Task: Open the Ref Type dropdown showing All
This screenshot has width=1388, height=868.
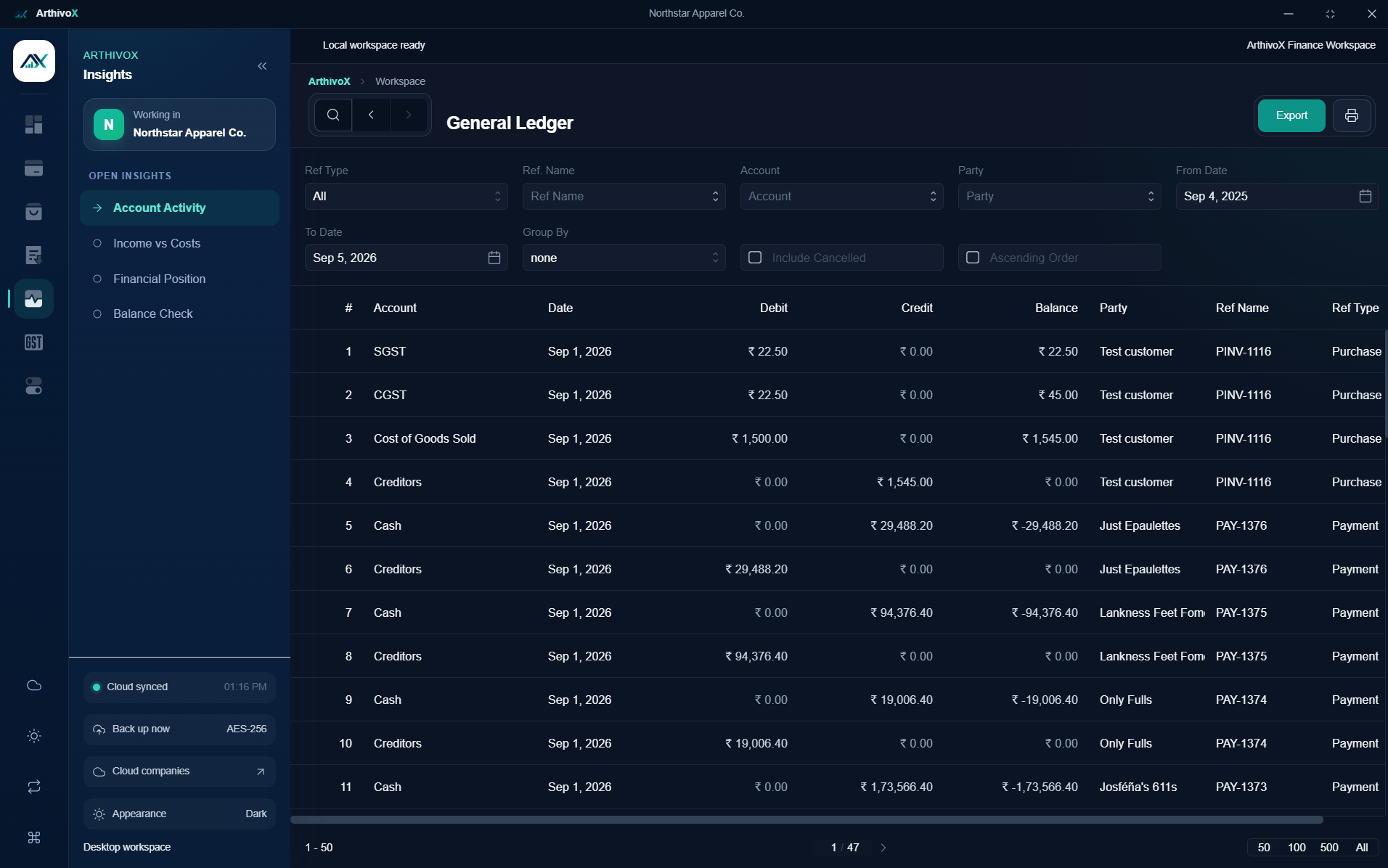Action: tap(407, 196)
